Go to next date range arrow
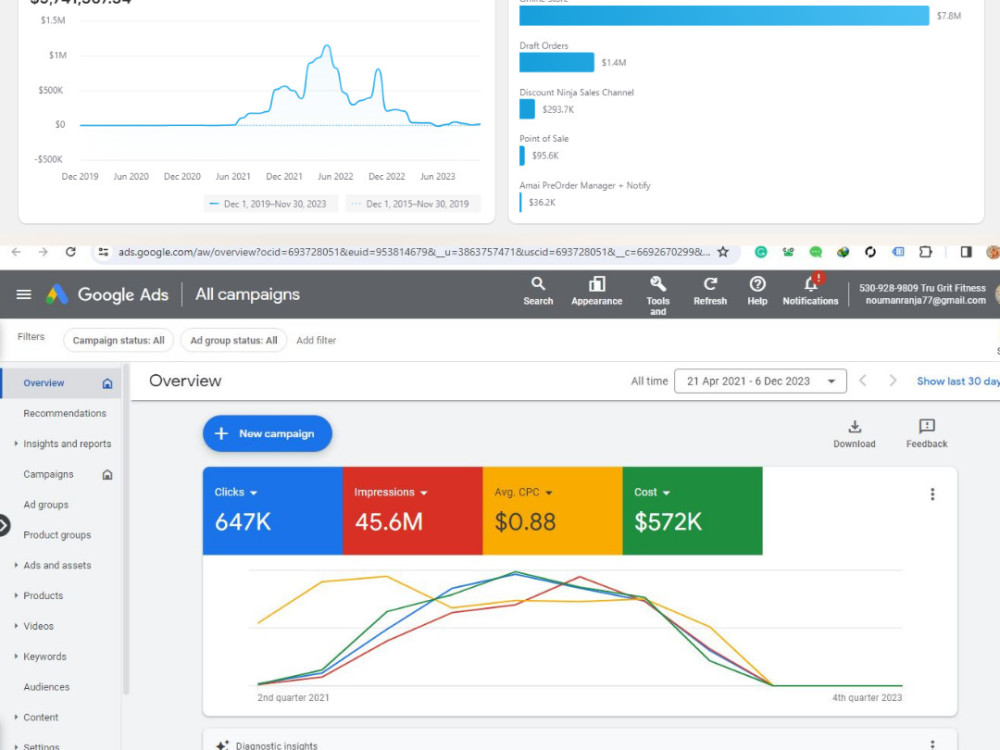Image resolution: width=1000 pixels, height=750 pixels. pos(893,381)
